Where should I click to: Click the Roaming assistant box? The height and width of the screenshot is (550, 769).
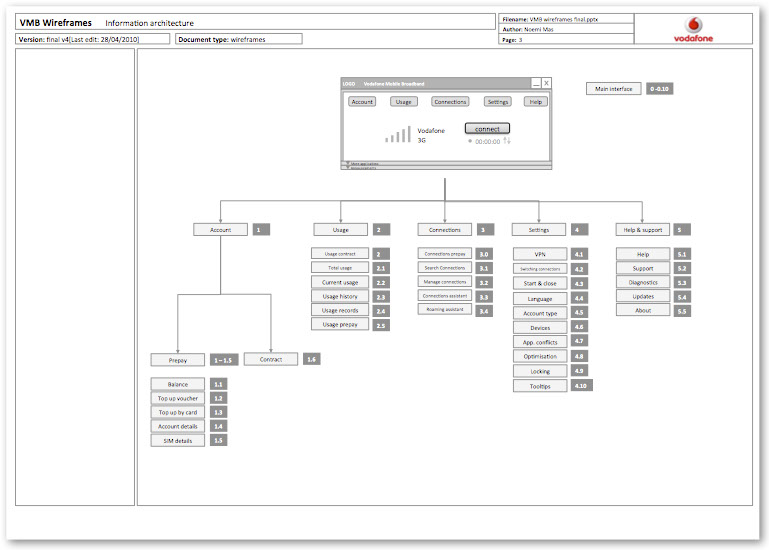pyautogui.click(x=444, y=311)
